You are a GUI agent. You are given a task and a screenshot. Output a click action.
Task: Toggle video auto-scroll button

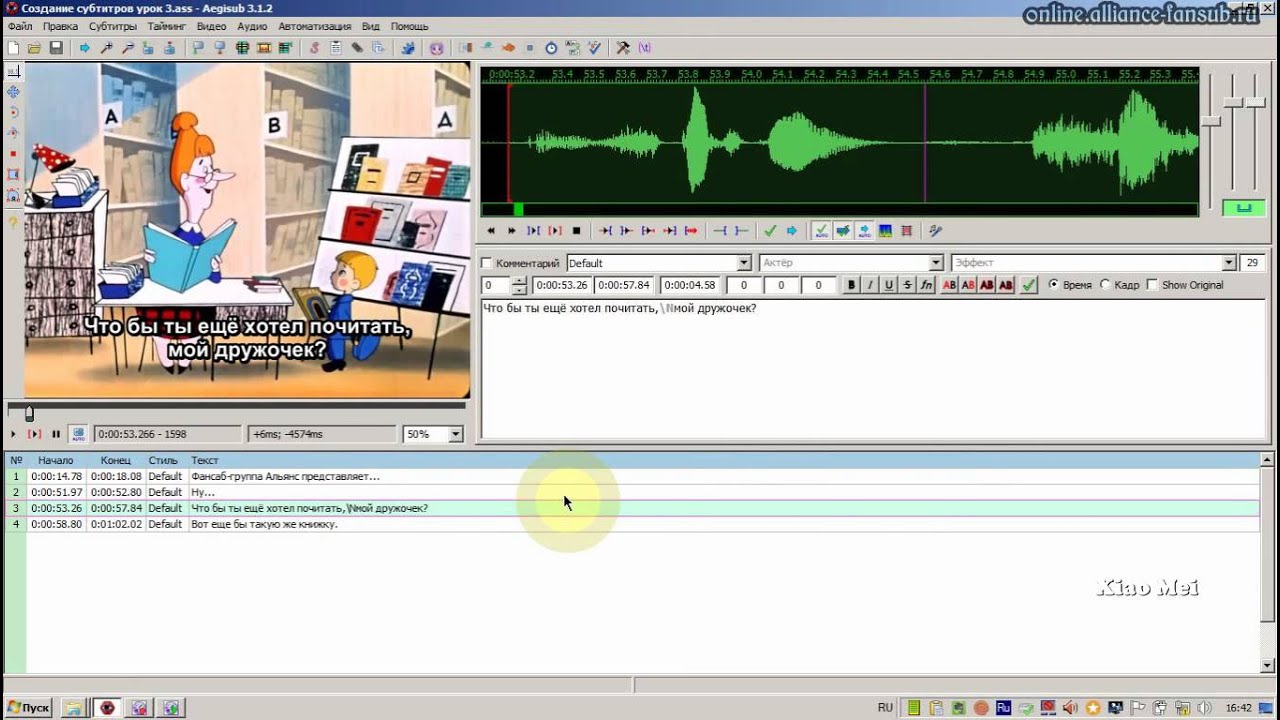pos(78,434)
